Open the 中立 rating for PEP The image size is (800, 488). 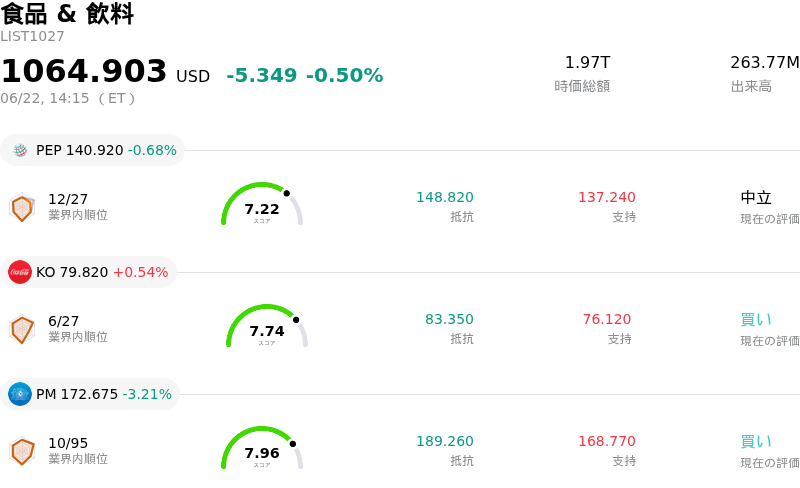point(756,198)
